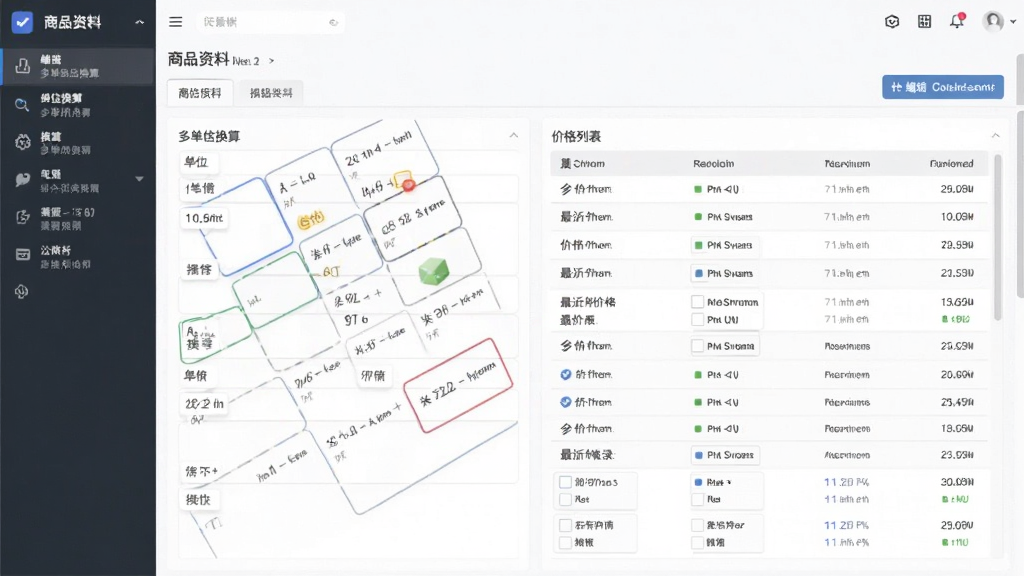The image size is (1024, 576).
Task: Click the breadcrumb chevron after the page title
Action: pos(272,61)
